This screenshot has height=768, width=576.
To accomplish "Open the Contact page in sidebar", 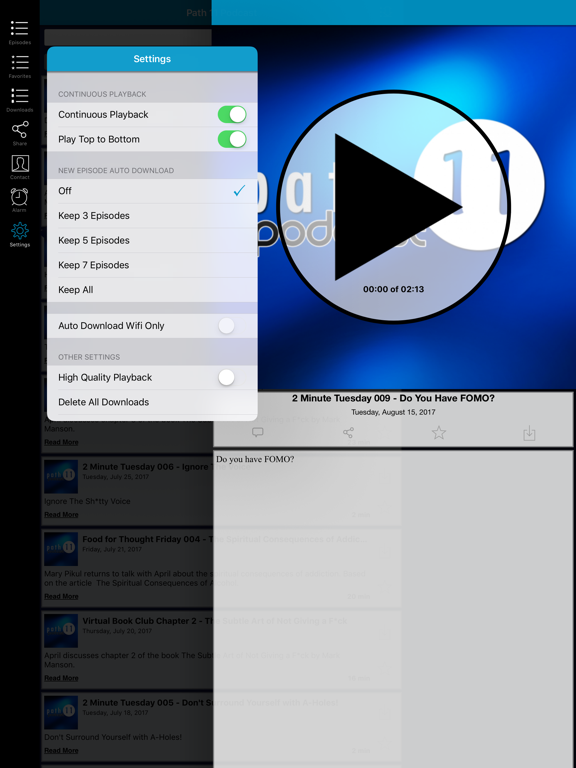I will [x=20, y=167].
